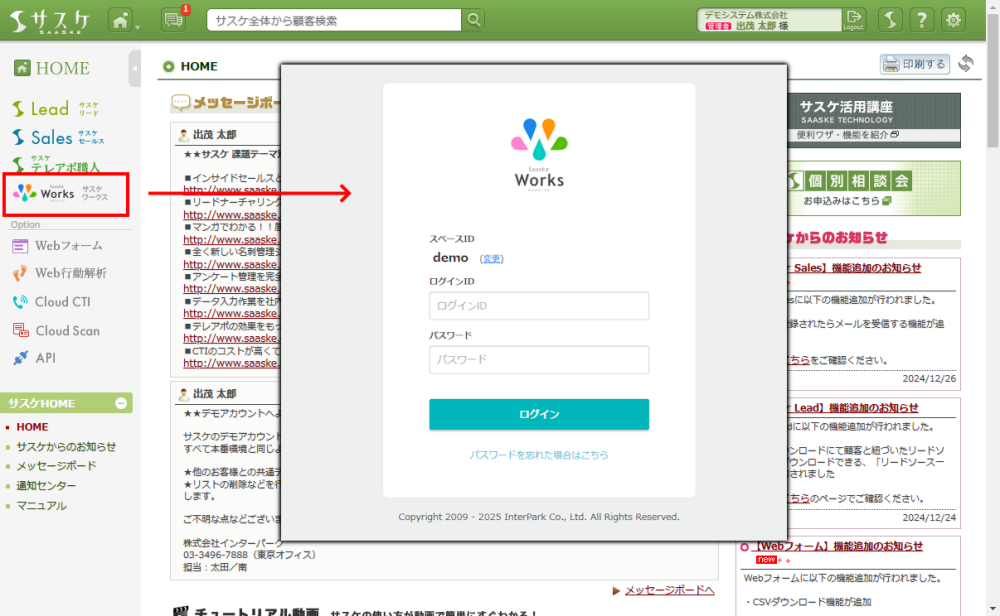Click the 変更 link beside demo
The width and height of the screenshot is (1000, 616).
pyautogui.click(x=492, y=258)
